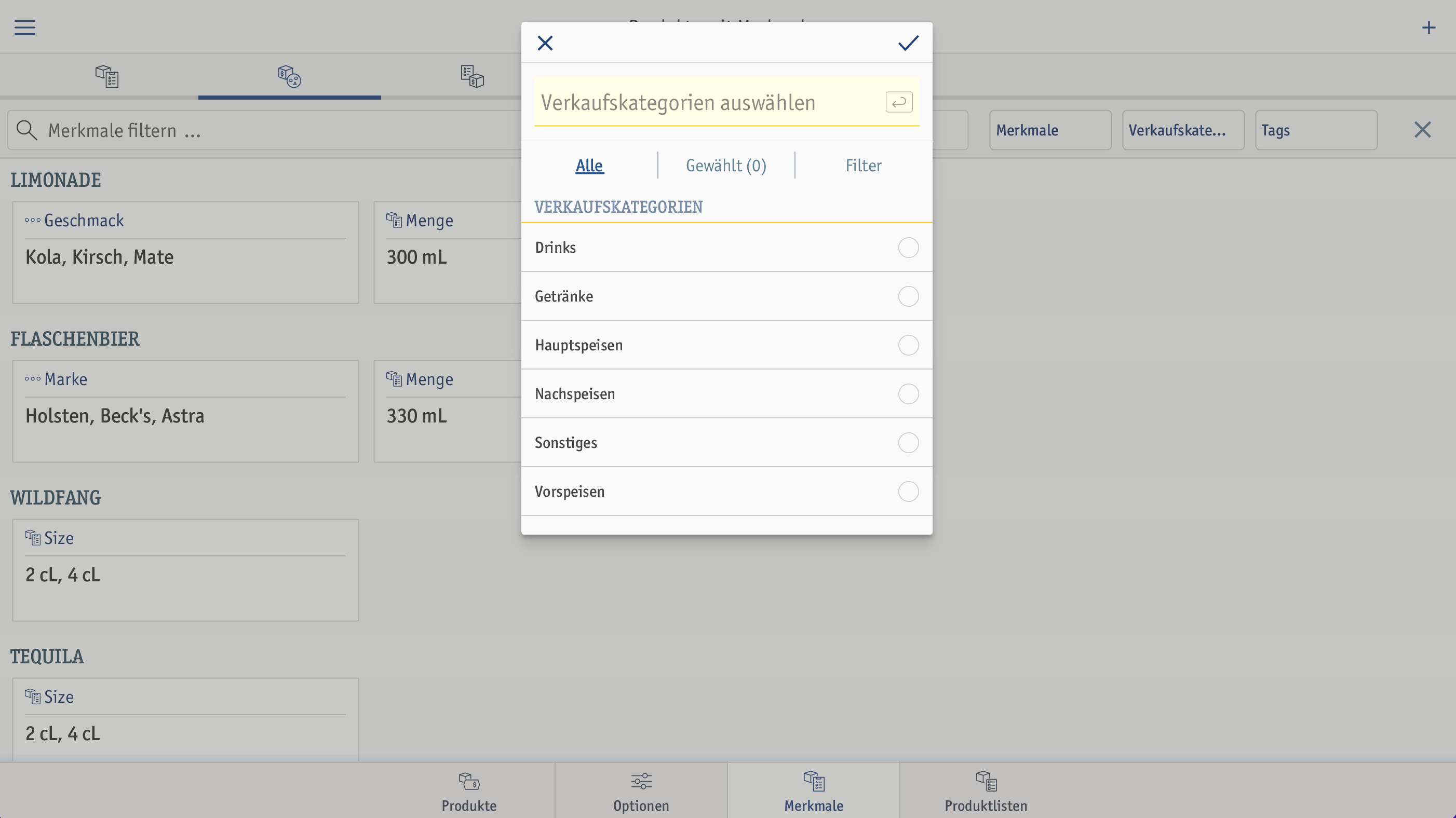The width and height of the screenshot is (1456, 818).
Task: Open Geschmack feature card
Action: [x=185, y=253]
